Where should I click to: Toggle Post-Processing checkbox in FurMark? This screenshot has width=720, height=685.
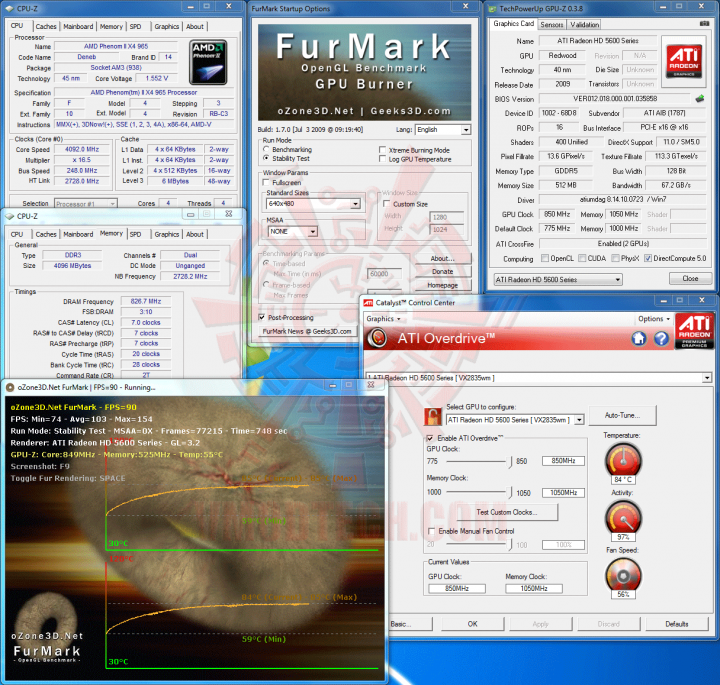pos(262,317)
